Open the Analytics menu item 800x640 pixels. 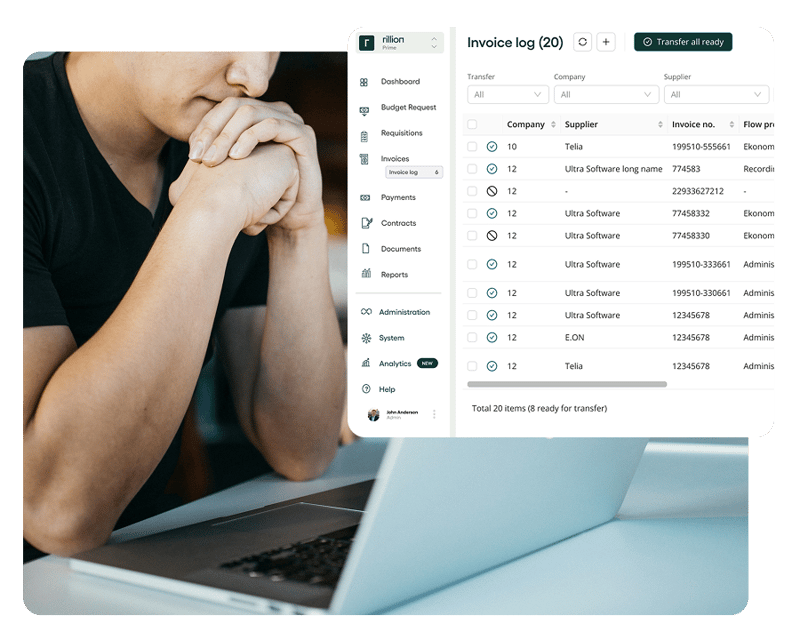395,364
